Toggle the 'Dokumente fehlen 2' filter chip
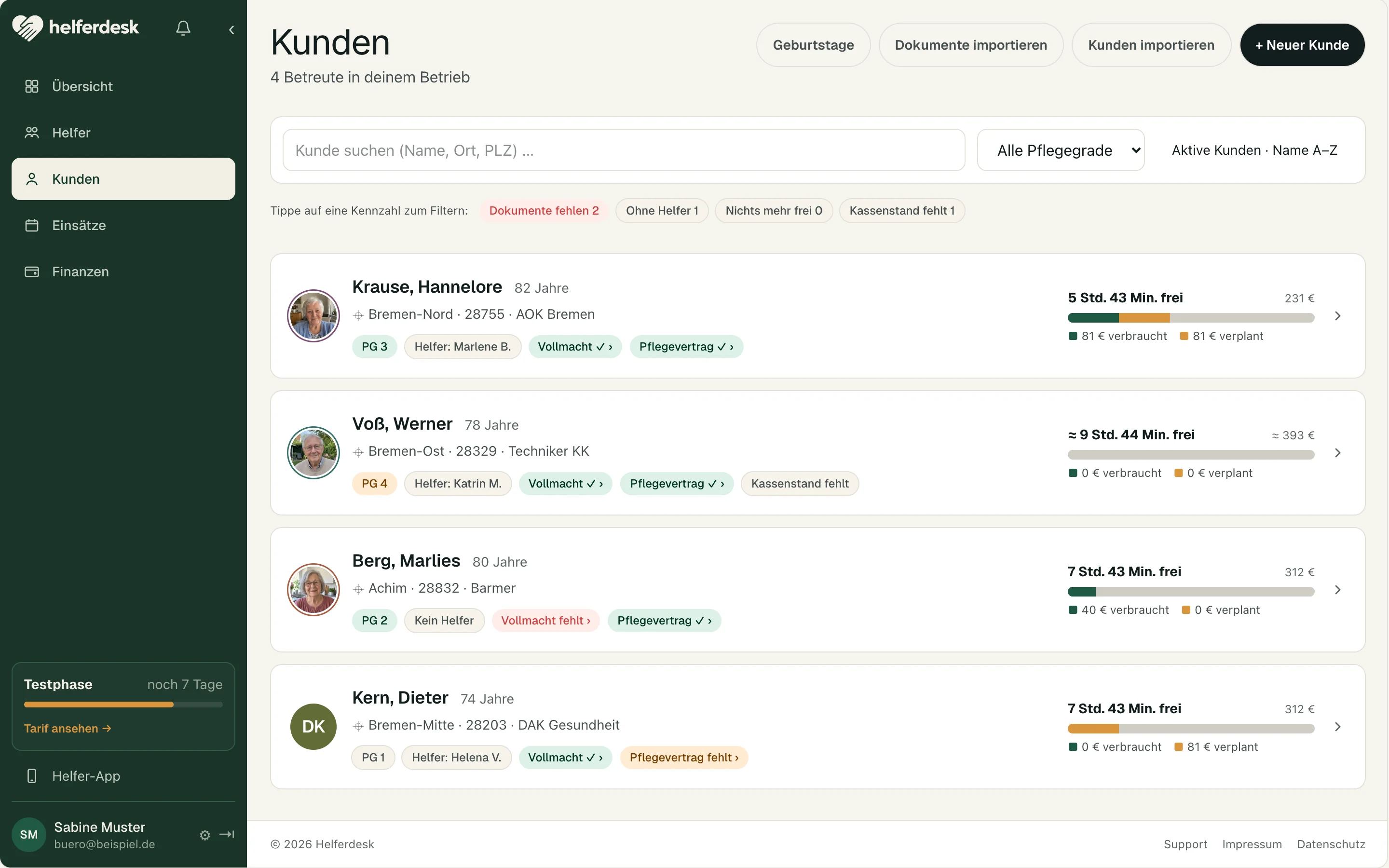Screen dimensions: 1389x868 coord(544,211)
